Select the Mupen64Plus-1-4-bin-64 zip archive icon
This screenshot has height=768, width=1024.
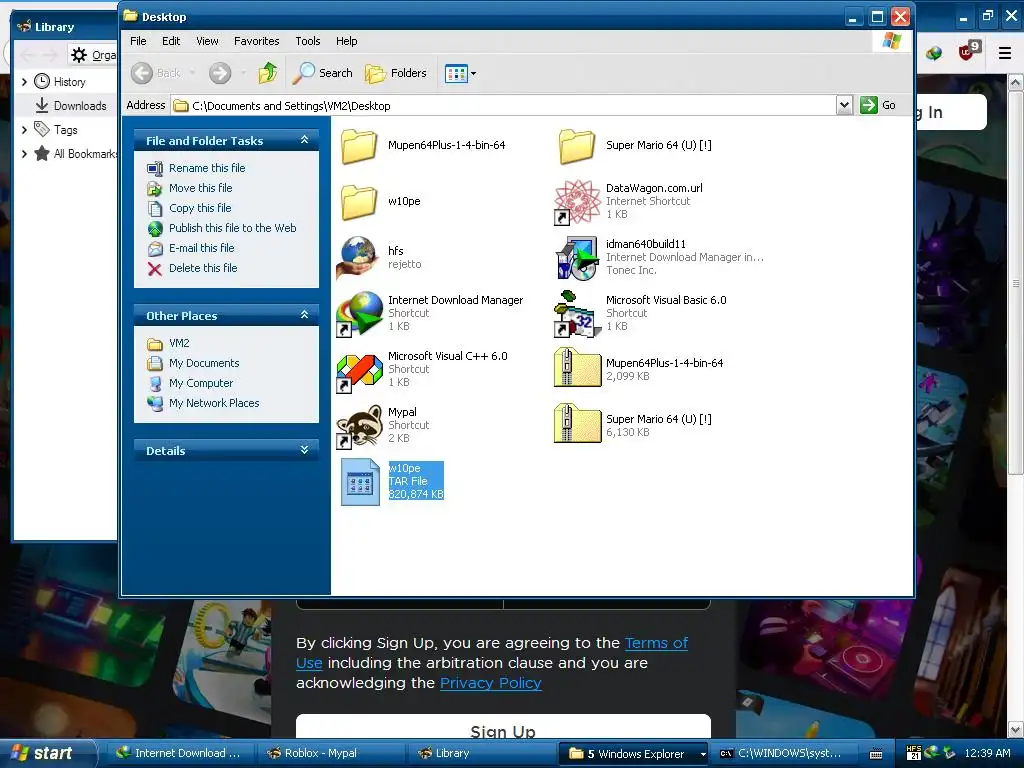[x=577, y=368]
